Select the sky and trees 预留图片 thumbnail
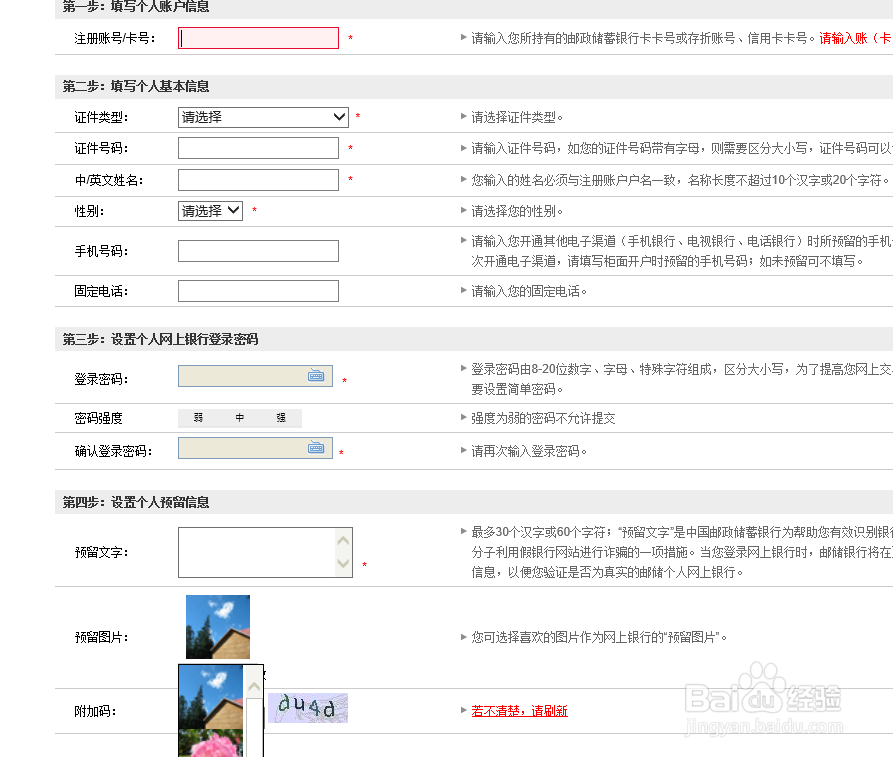893x757 pixels. 217,626
